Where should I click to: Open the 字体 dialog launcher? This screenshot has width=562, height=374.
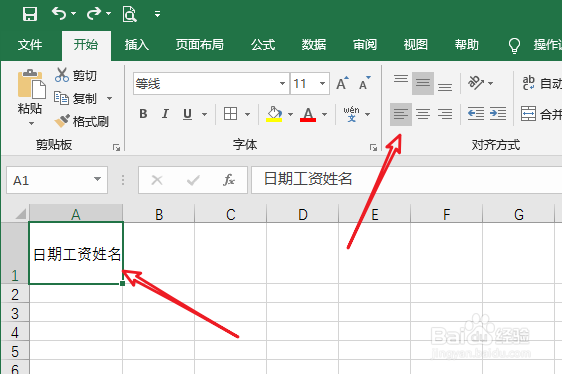(x=373, y=147)
